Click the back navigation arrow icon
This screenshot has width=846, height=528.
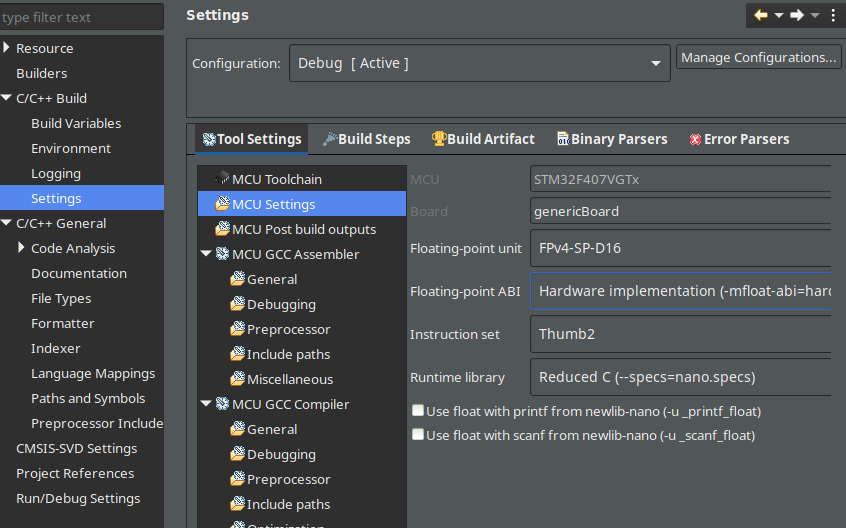click(x=761, y=15)
